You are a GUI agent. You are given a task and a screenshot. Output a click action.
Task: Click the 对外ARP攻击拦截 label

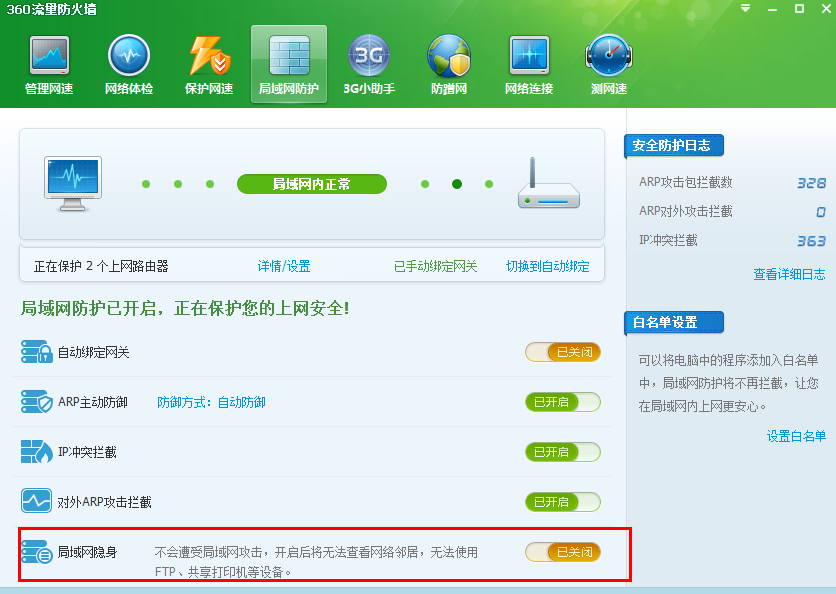[x=104, y=502]
